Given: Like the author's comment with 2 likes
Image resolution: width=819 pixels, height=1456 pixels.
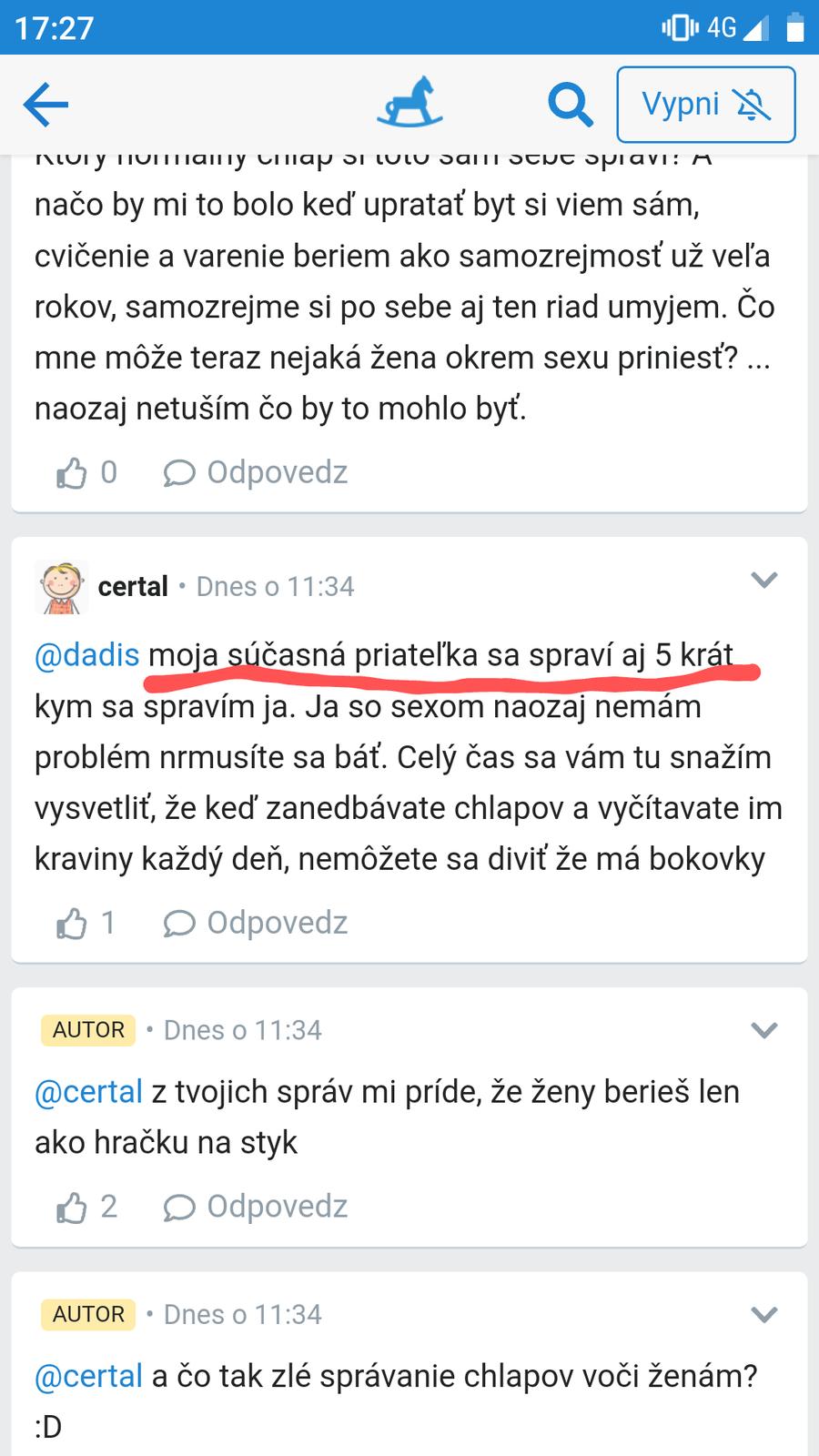Looking at the screenshot, I should [x=73, y=1207].
